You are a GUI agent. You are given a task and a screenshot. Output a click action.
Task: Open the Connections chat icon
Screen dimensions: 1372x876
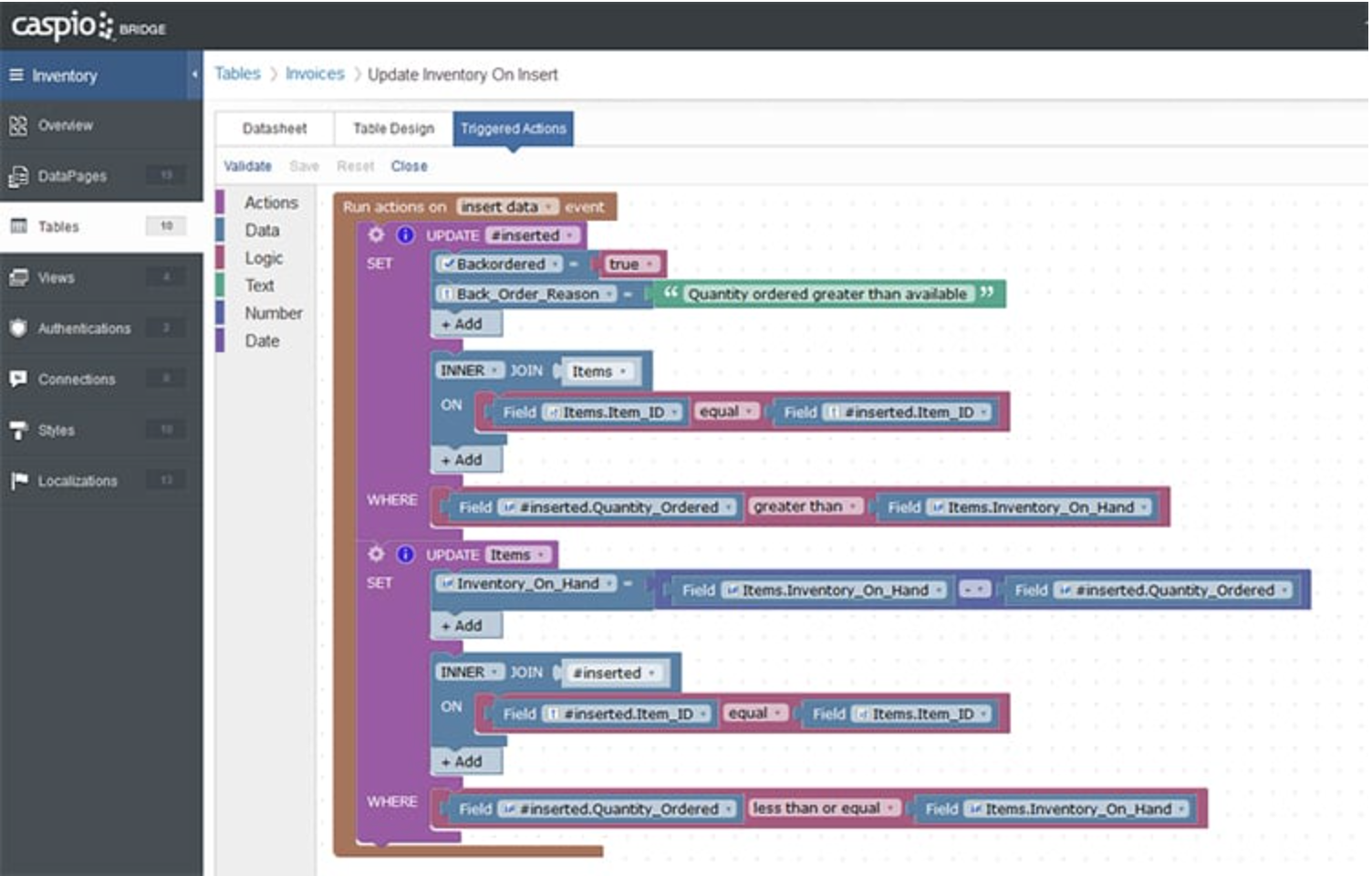[18, 379]
